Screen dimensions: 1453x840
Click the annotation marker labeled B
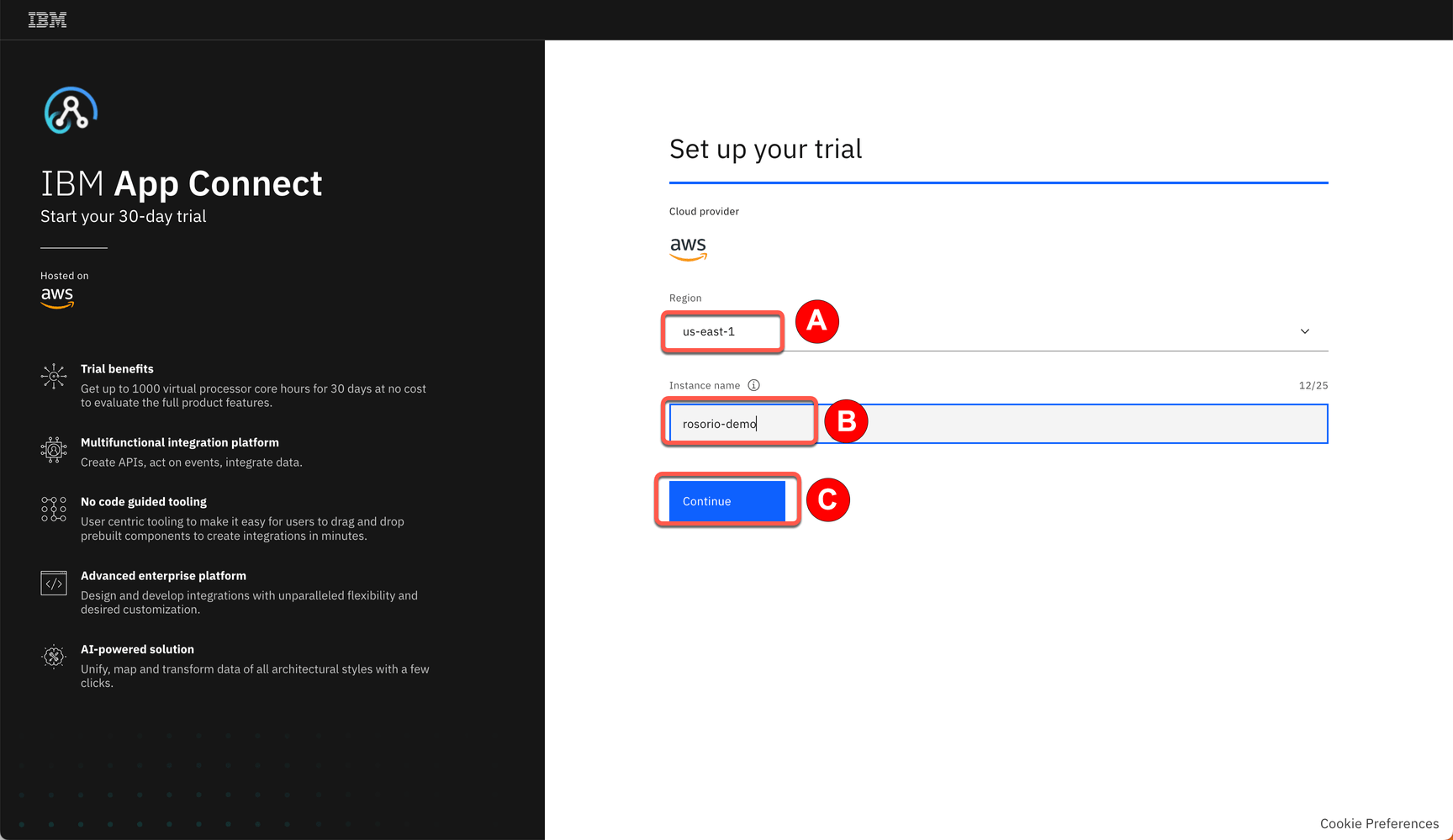846,421
